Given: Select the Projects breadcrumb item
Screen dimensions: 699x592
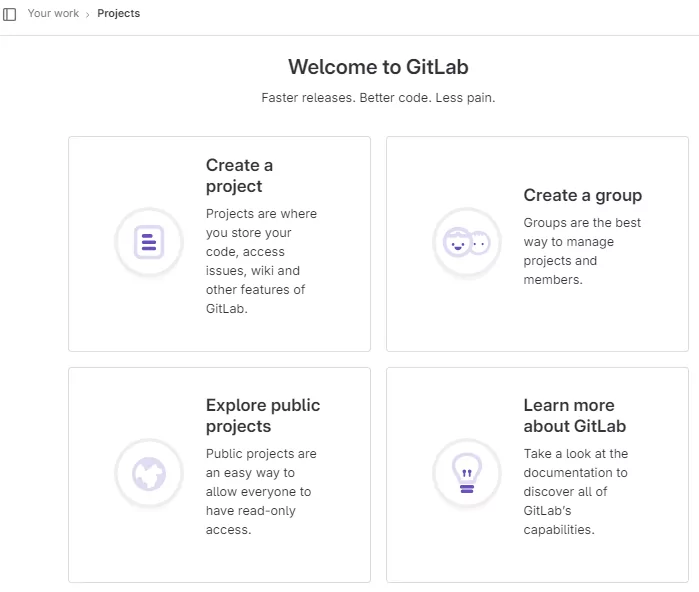Looking at the screenshot, I should click(x=118, y=14).
